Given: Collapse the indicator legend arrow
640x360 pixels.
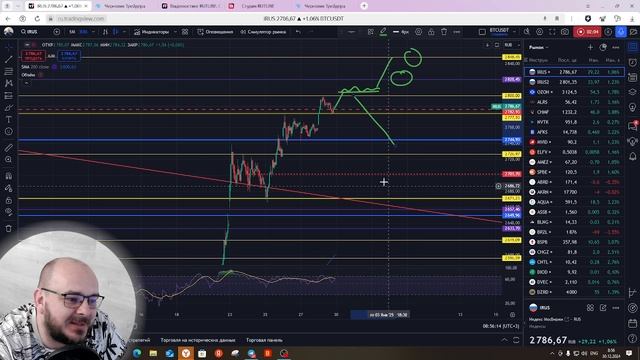Looking at the screenshot, I should coord(27,83).
